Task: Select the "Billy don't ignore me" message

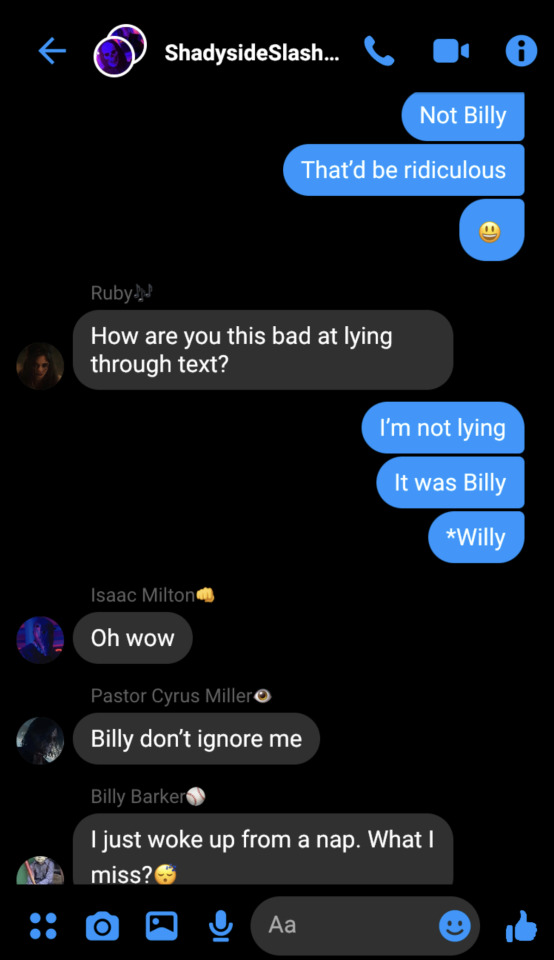Action: 196,738
